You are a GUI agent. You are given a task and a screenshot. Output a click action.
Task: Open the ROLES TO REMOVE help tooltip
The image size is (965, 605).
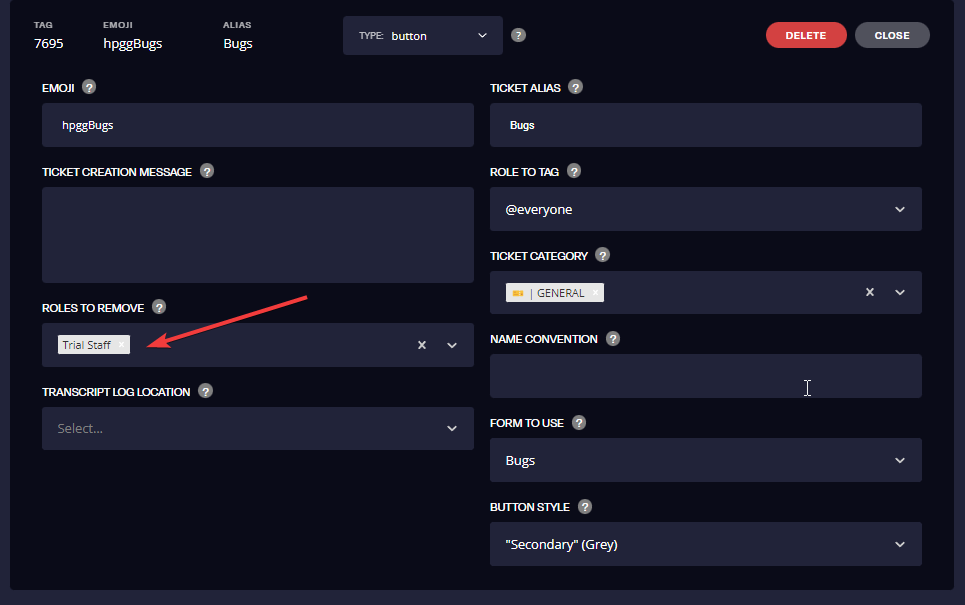point(159,307)
